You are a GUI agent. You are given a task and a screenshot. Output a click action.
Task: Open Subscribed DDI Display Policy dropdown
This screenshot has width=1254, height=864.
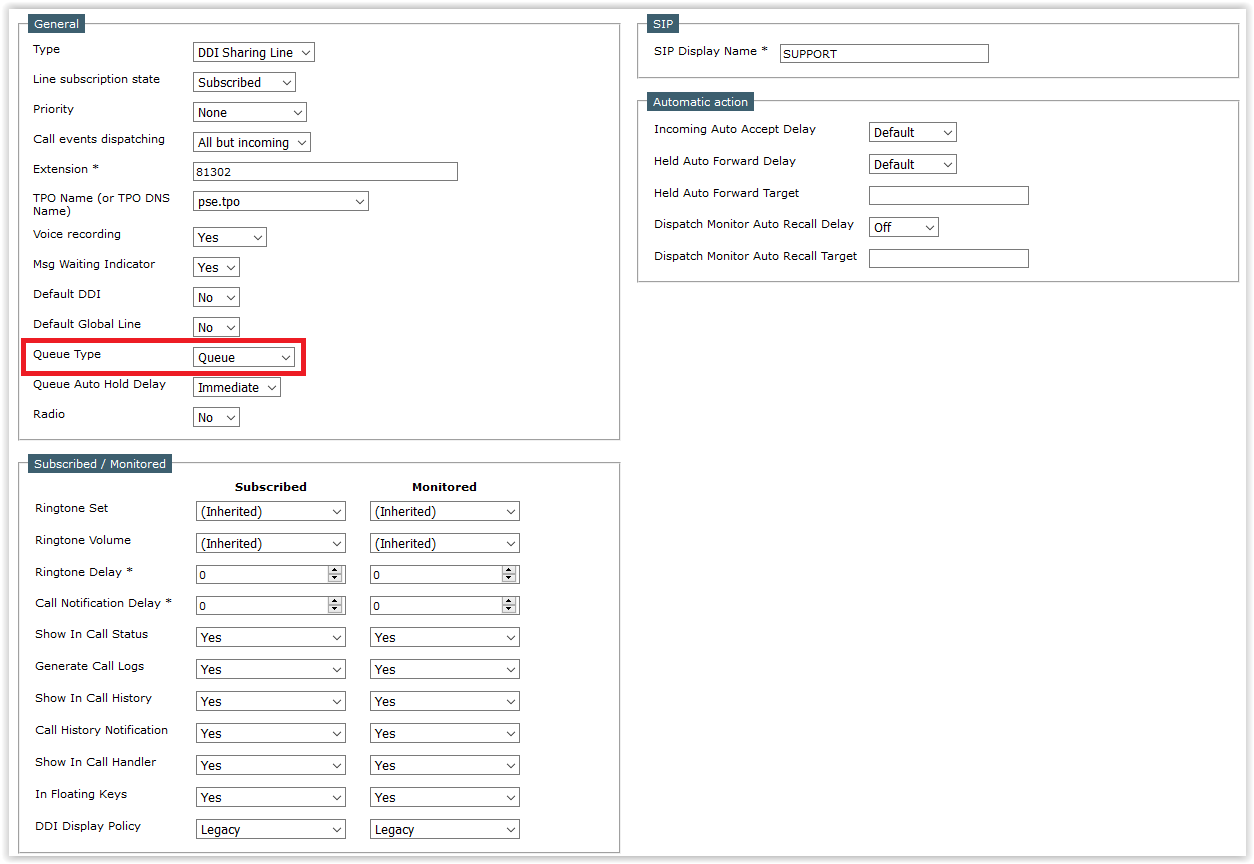pos(271,830)
